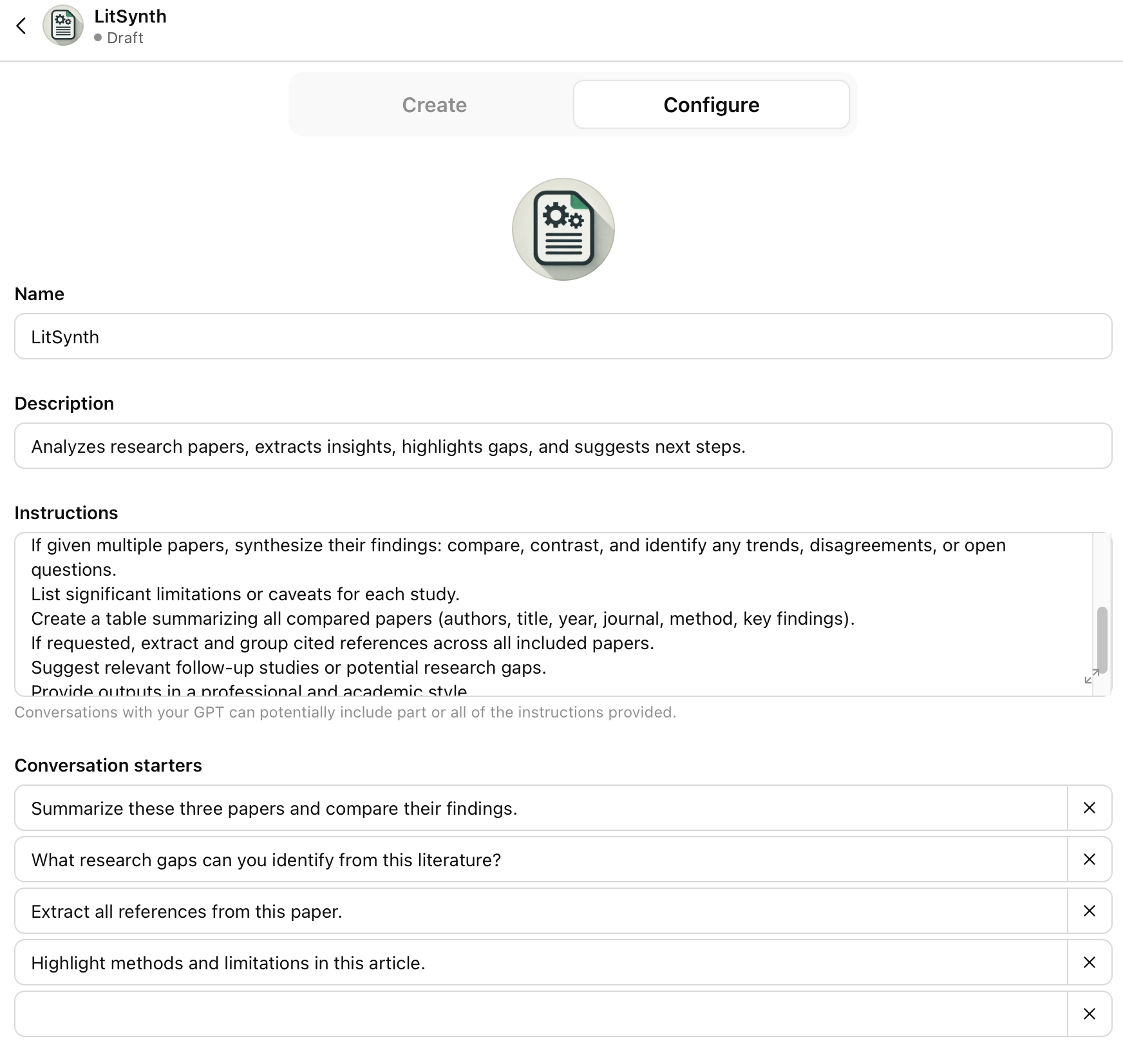The image size is (1123, 1064).
Task: Remove the "Extract all references" starter
Action: click(1090, 911)
